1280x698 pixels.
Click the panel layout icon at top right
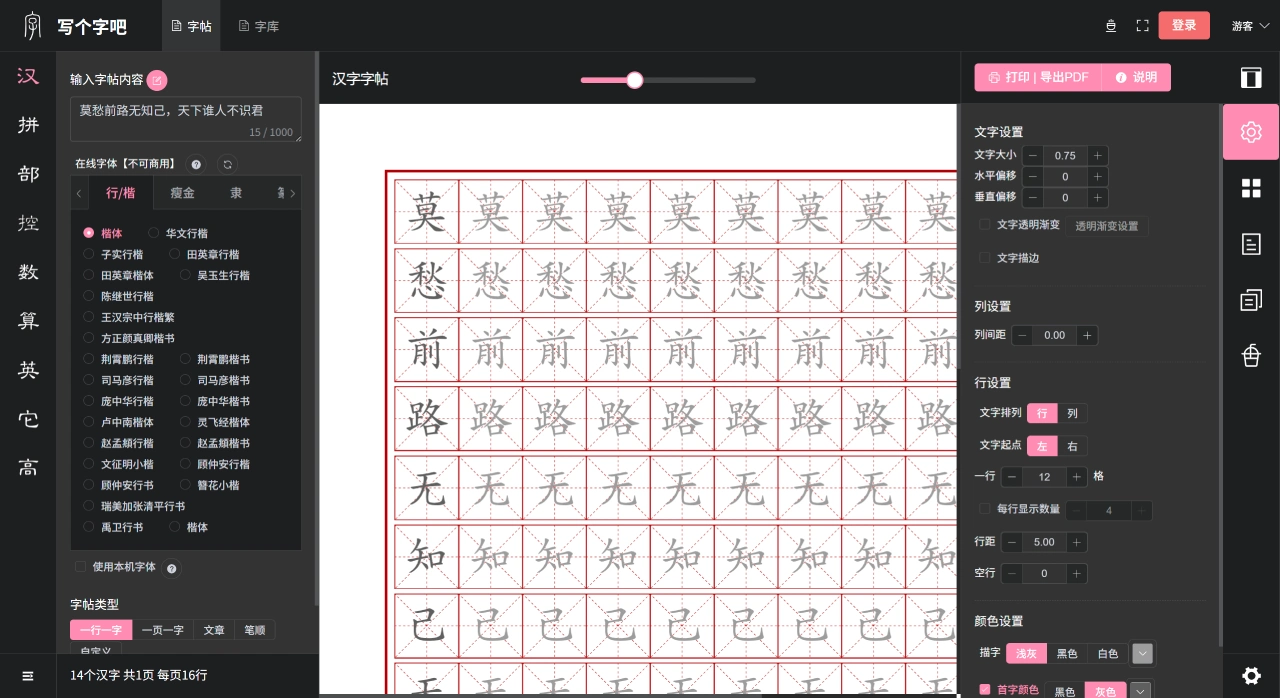tap(1251, 78)
